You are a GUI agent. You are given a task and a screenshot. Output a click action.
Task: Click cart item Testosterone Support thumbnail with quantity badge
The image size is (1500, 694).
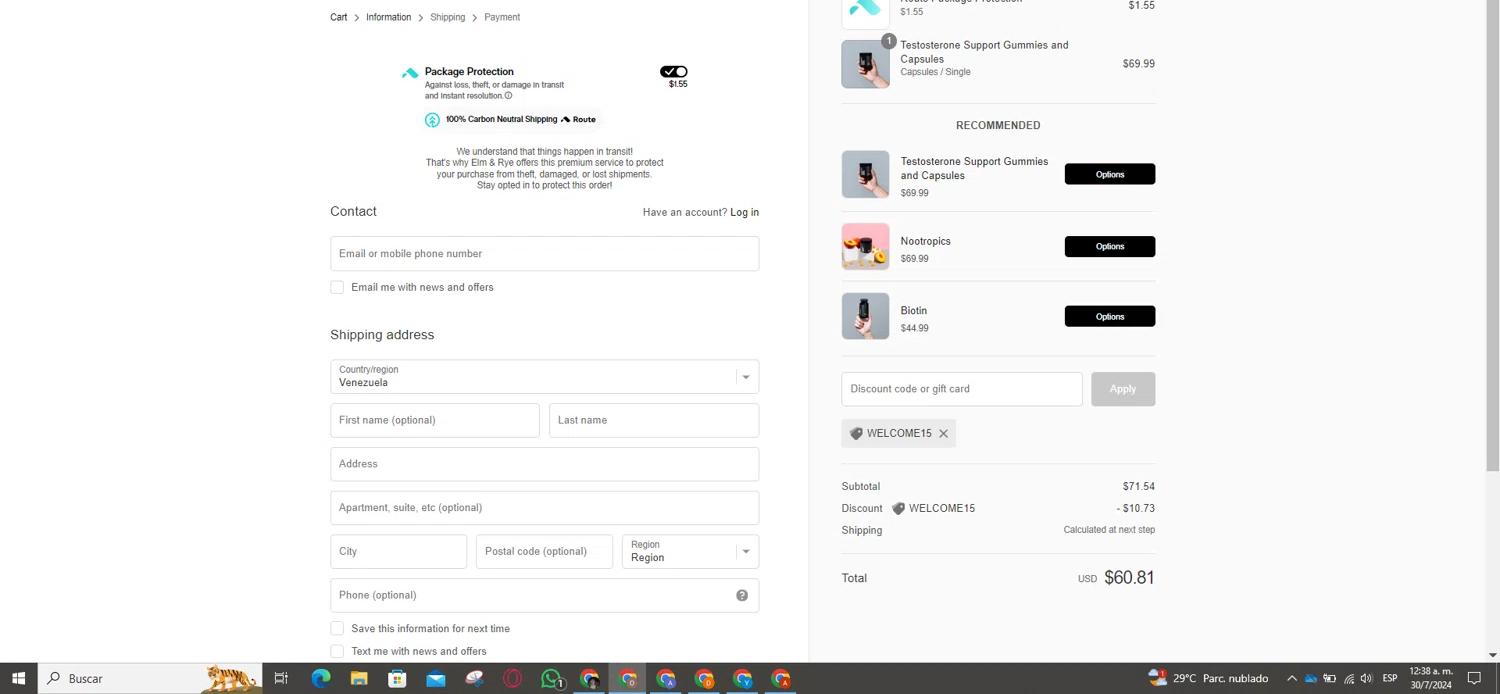(865, 64)
